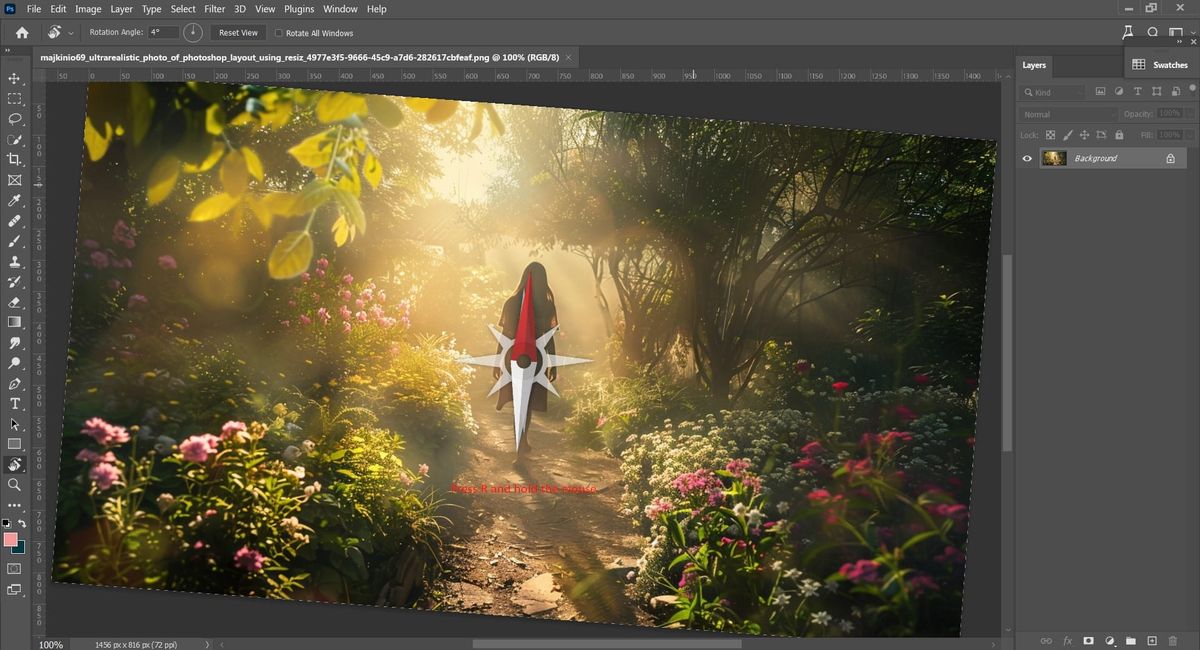Toggle shape layer filter
This screenshot has height=650, width=1200.
coord(1157,91)
